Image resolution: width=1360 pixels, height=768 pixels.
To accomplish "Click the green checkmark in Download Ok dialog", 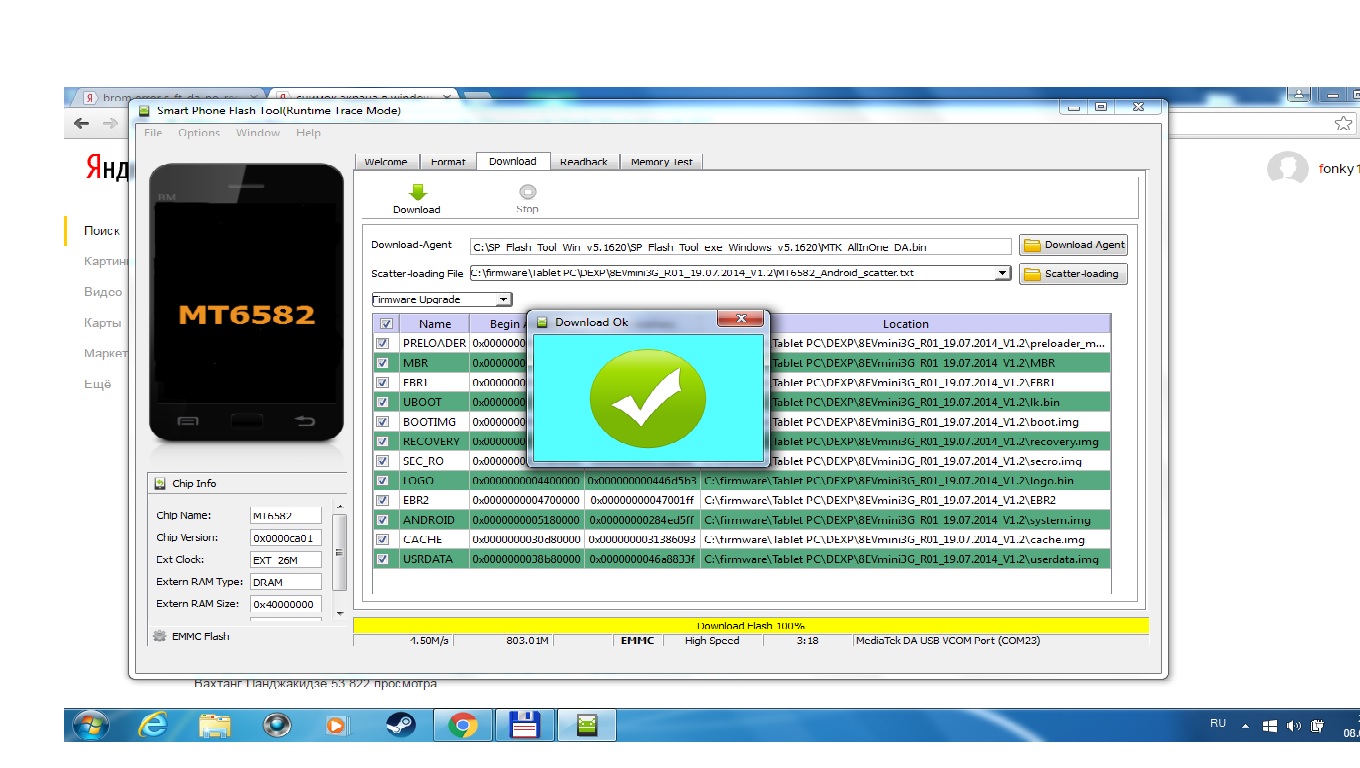I will (x=647, y=397).
